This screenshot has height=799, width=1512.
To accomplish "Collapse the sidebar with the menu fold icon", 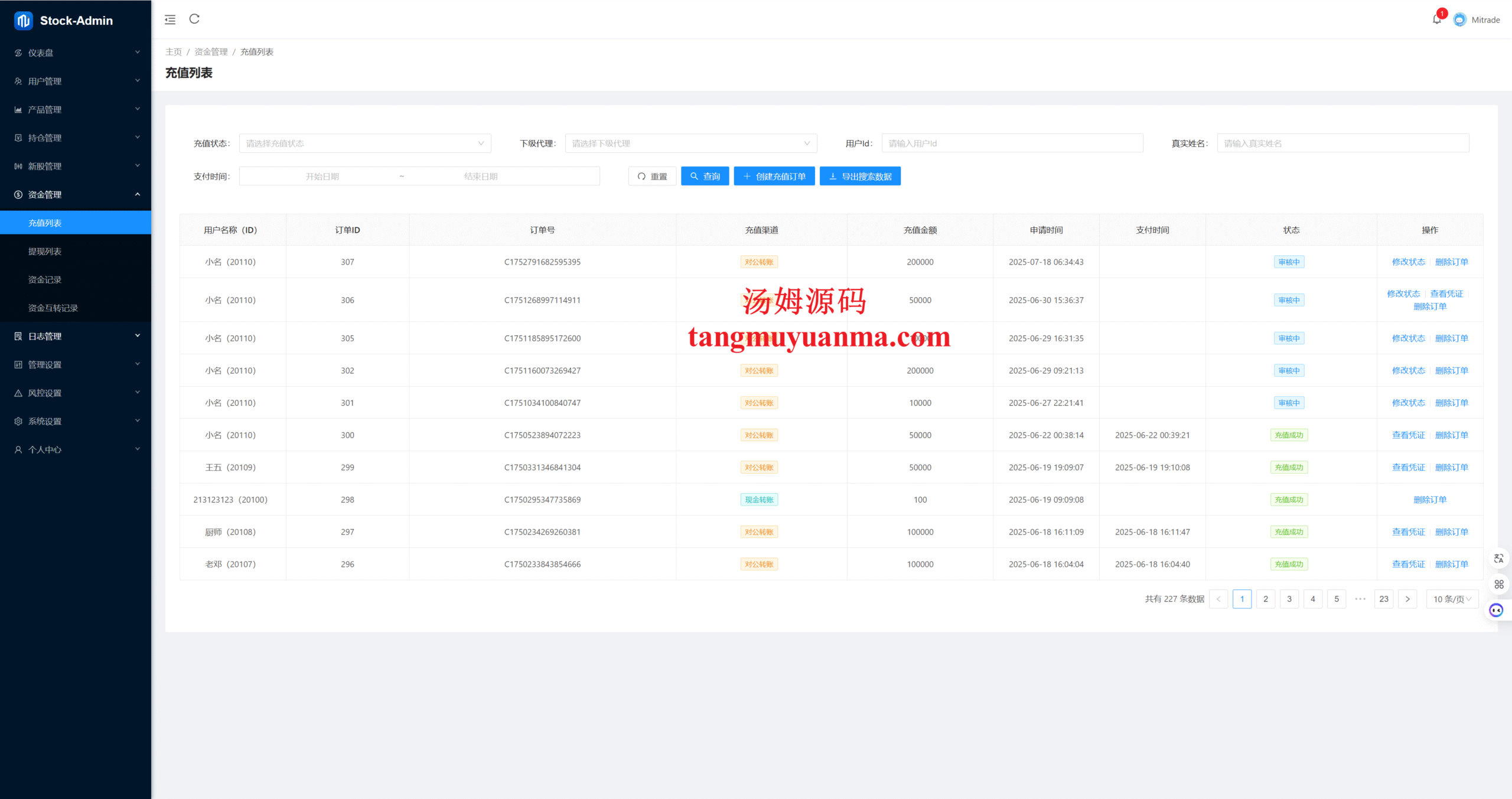I will (x=170, y=19).
